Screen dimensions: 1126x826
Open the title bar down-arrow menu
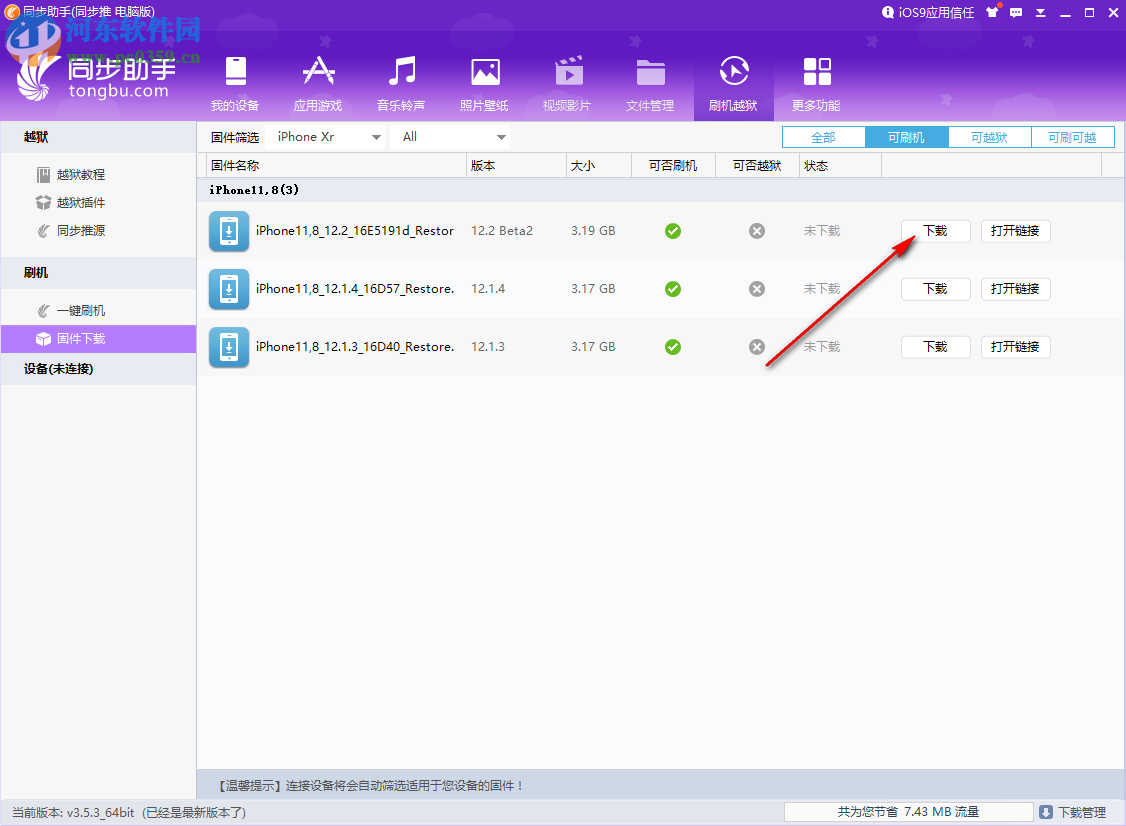[1041, 12]
